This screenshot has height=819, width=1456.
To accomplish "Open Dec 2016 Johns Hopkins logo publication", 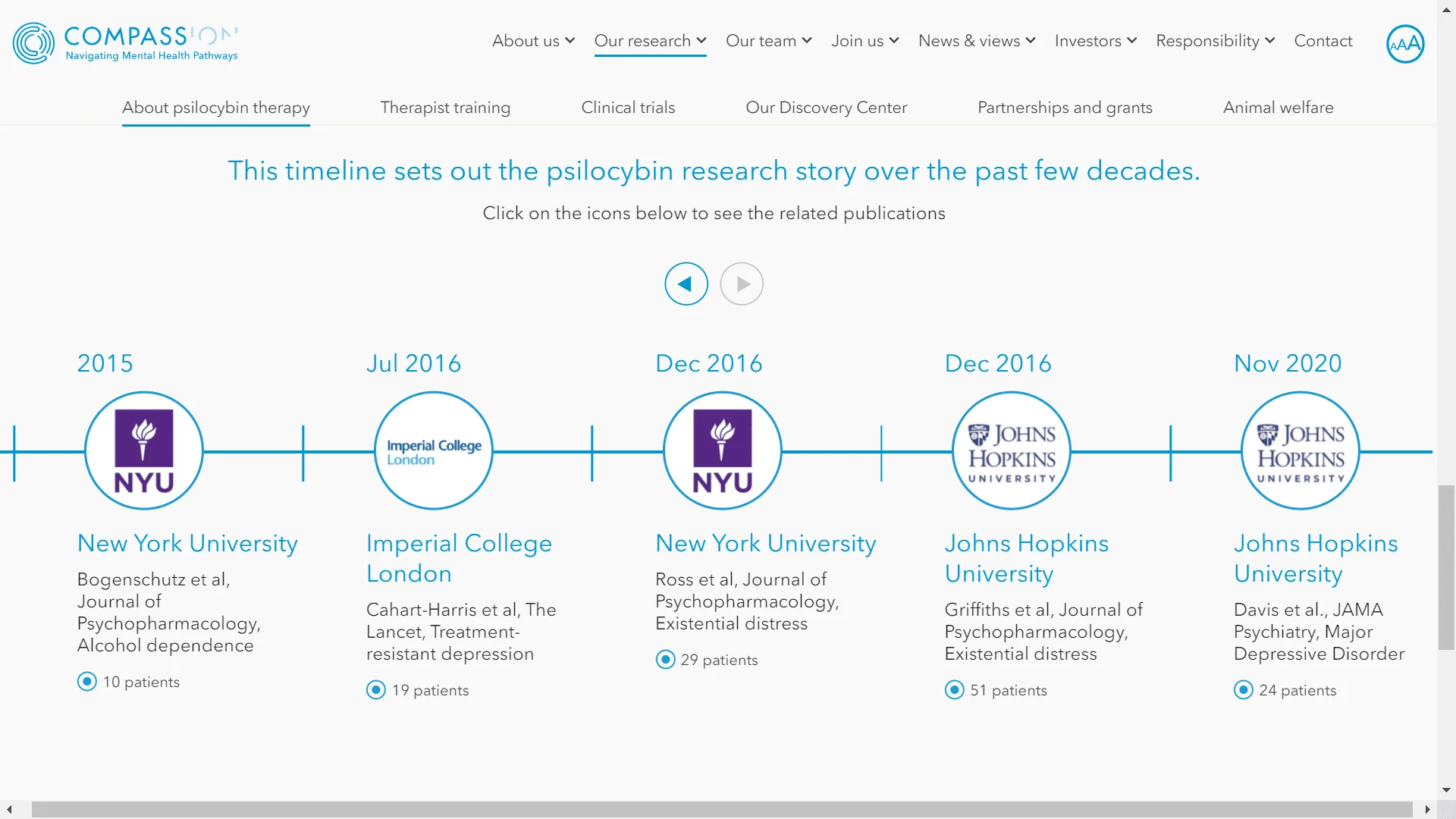I will pyautogui.click(x=1012, y=450).
